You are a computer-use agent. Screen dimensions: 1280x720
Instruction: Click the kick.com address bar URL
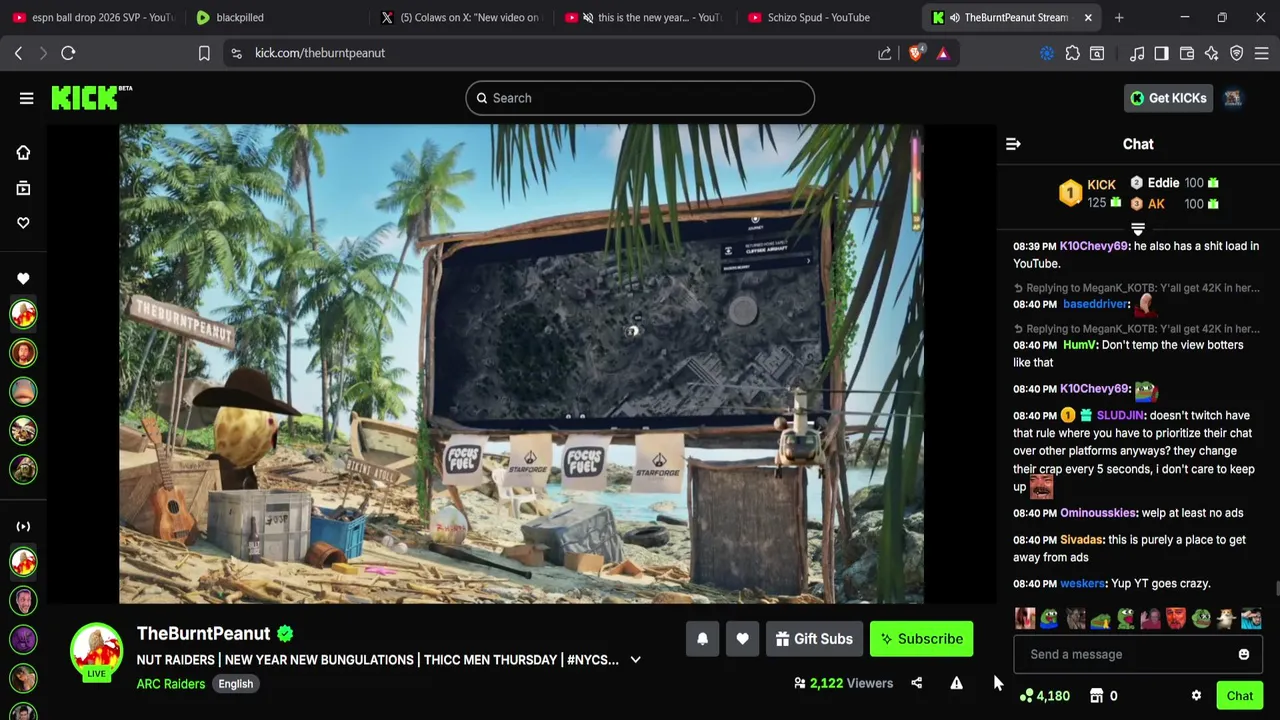(320, 53)
